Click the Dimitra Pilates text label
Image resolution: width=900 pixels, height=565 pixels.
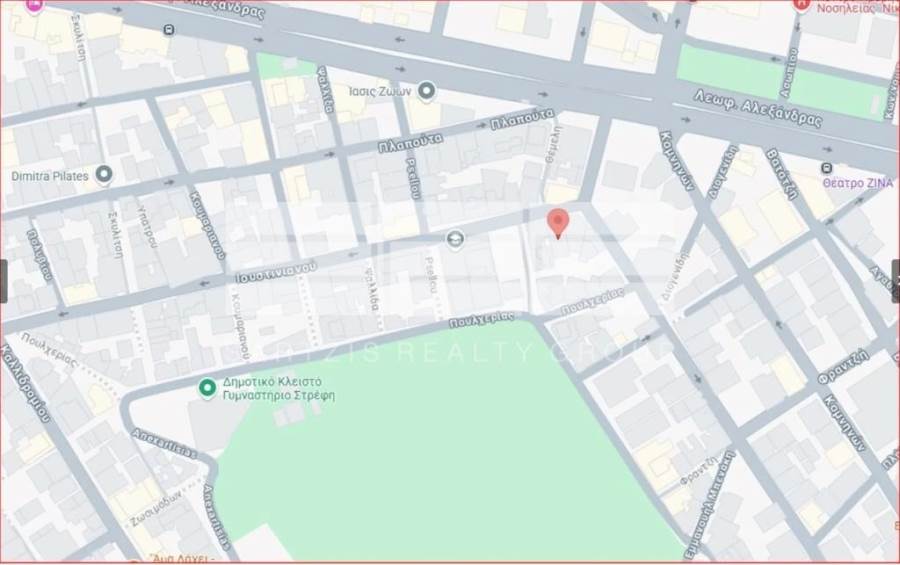50,176
